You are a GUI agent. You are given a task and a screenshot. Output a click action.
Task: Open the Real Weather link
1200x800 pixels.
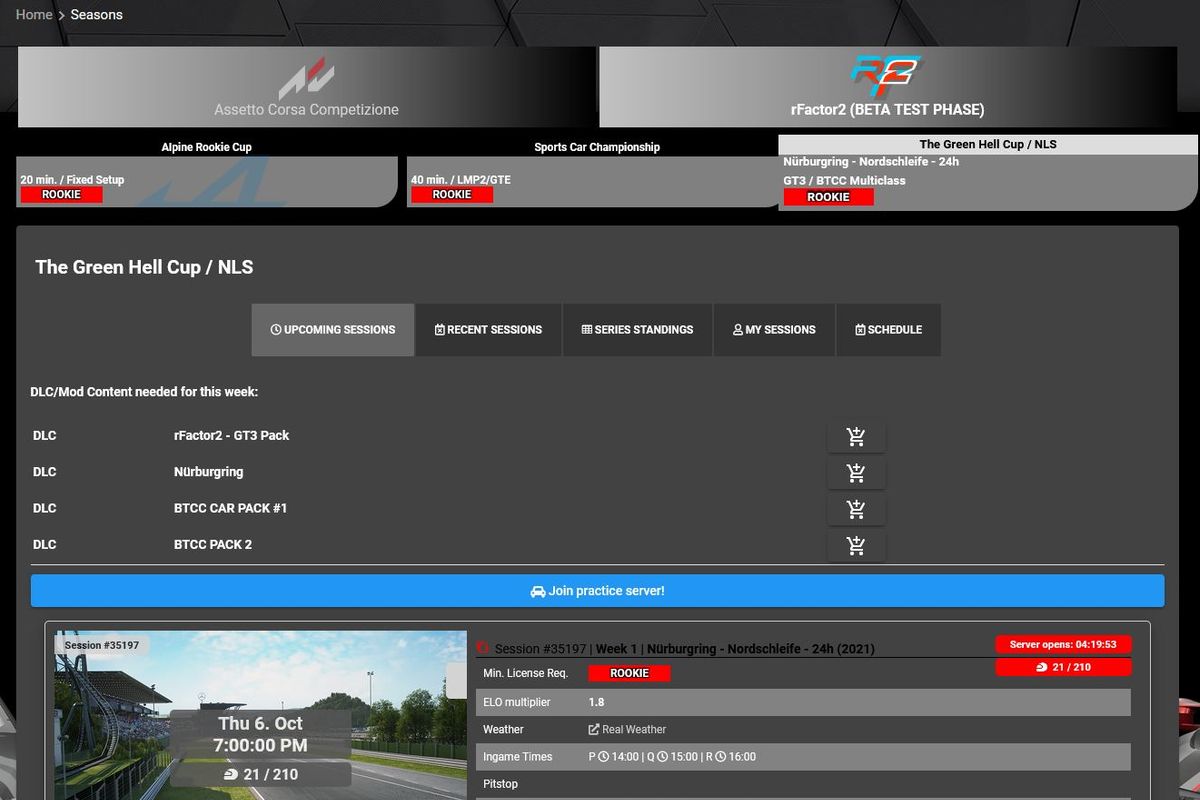[x=627, y=729]
